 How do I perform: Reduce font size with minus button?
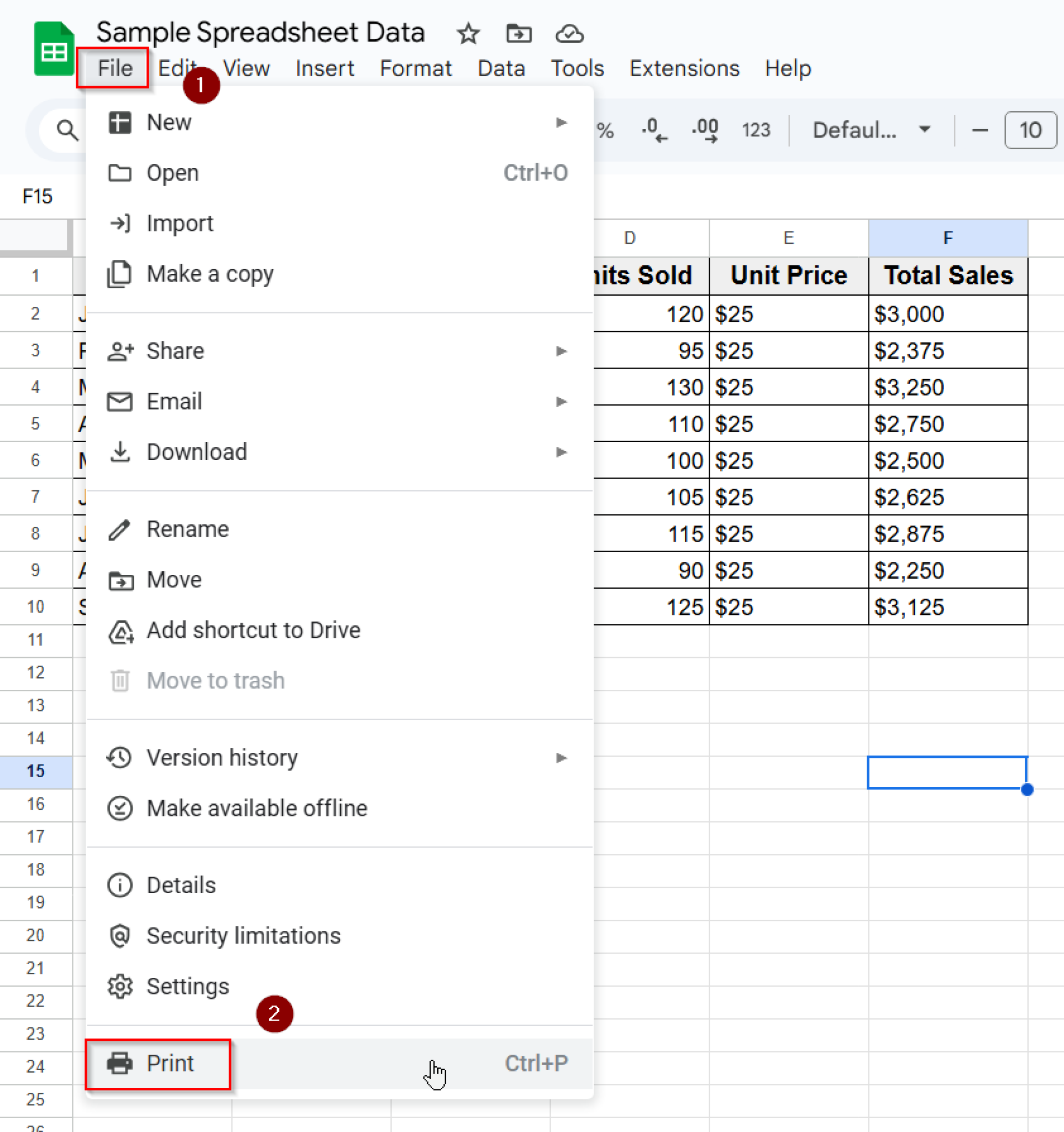click(979, 130)
